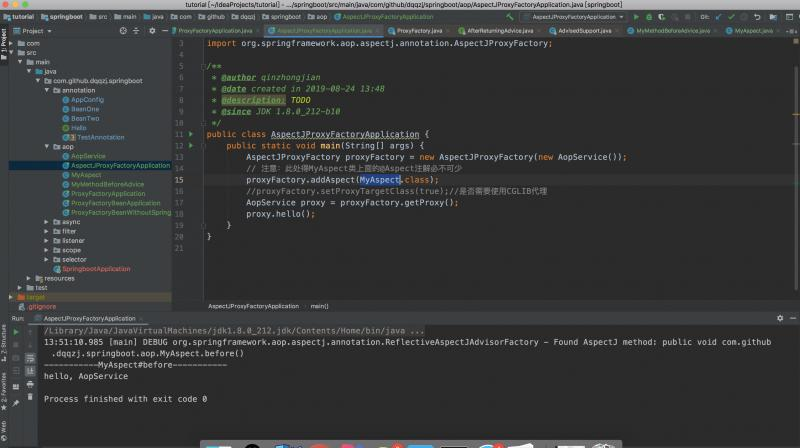Switch to MyAspect.java editor tab

(753, 31)
